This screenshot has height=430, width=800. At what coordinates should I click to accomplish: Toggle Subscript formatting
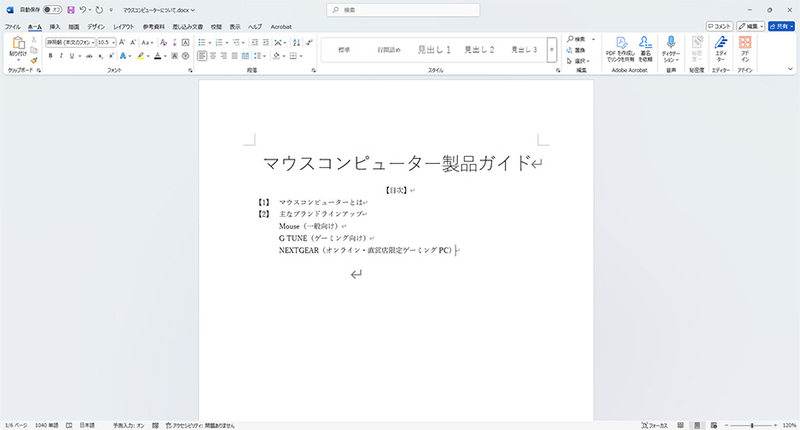(101, 56)
